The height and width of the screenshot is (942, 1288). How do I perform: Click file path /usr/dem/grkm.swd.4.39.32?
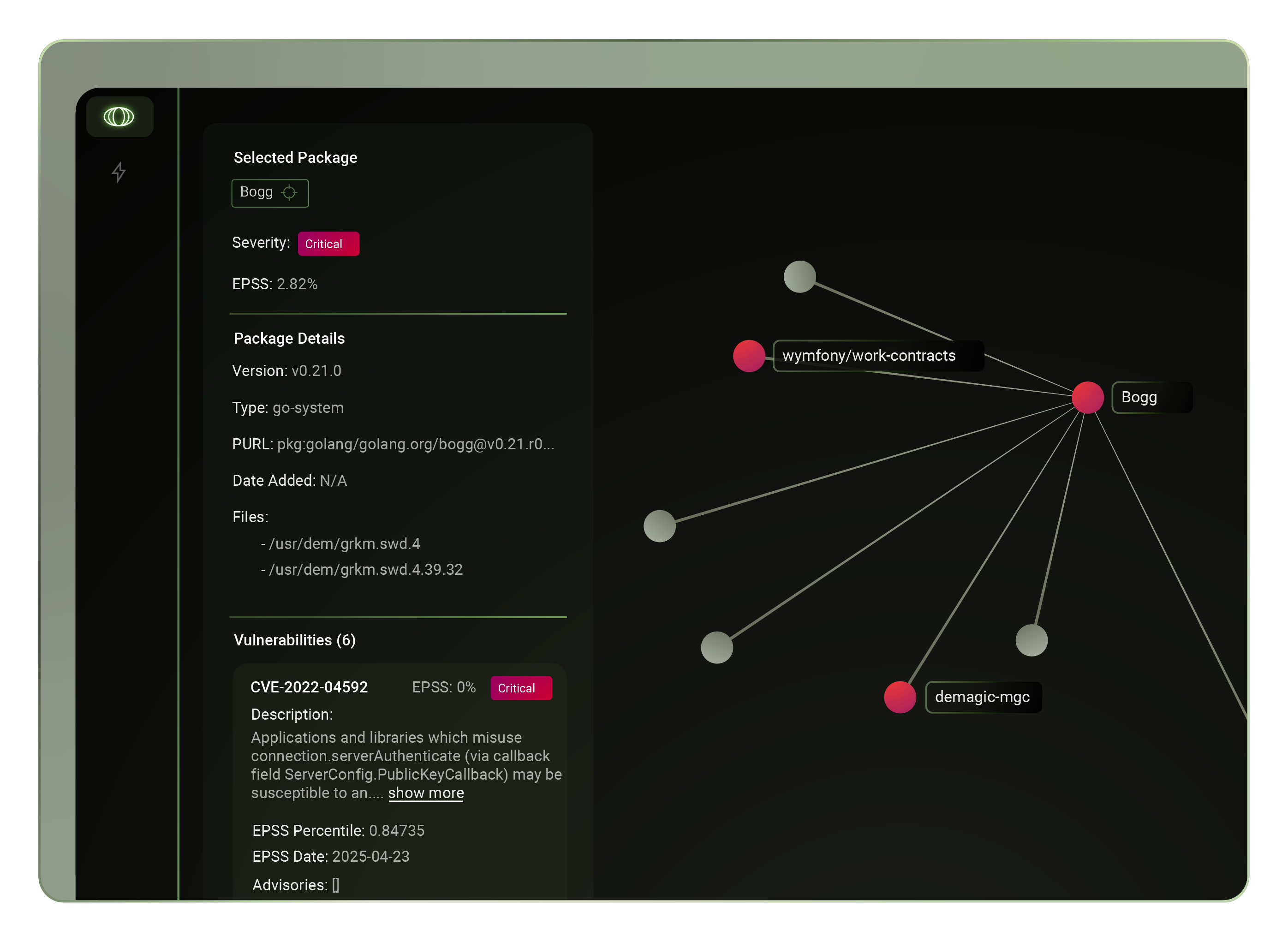pos(365,570)
